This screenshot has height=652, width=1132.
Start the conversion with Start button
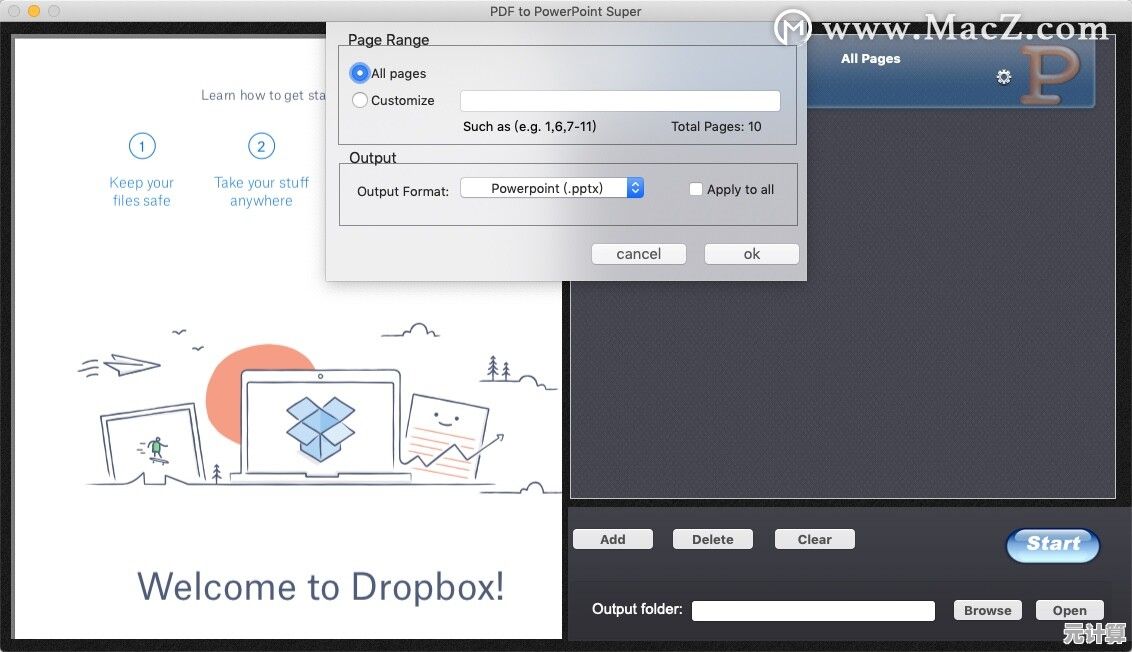[x=1052, y=544]
